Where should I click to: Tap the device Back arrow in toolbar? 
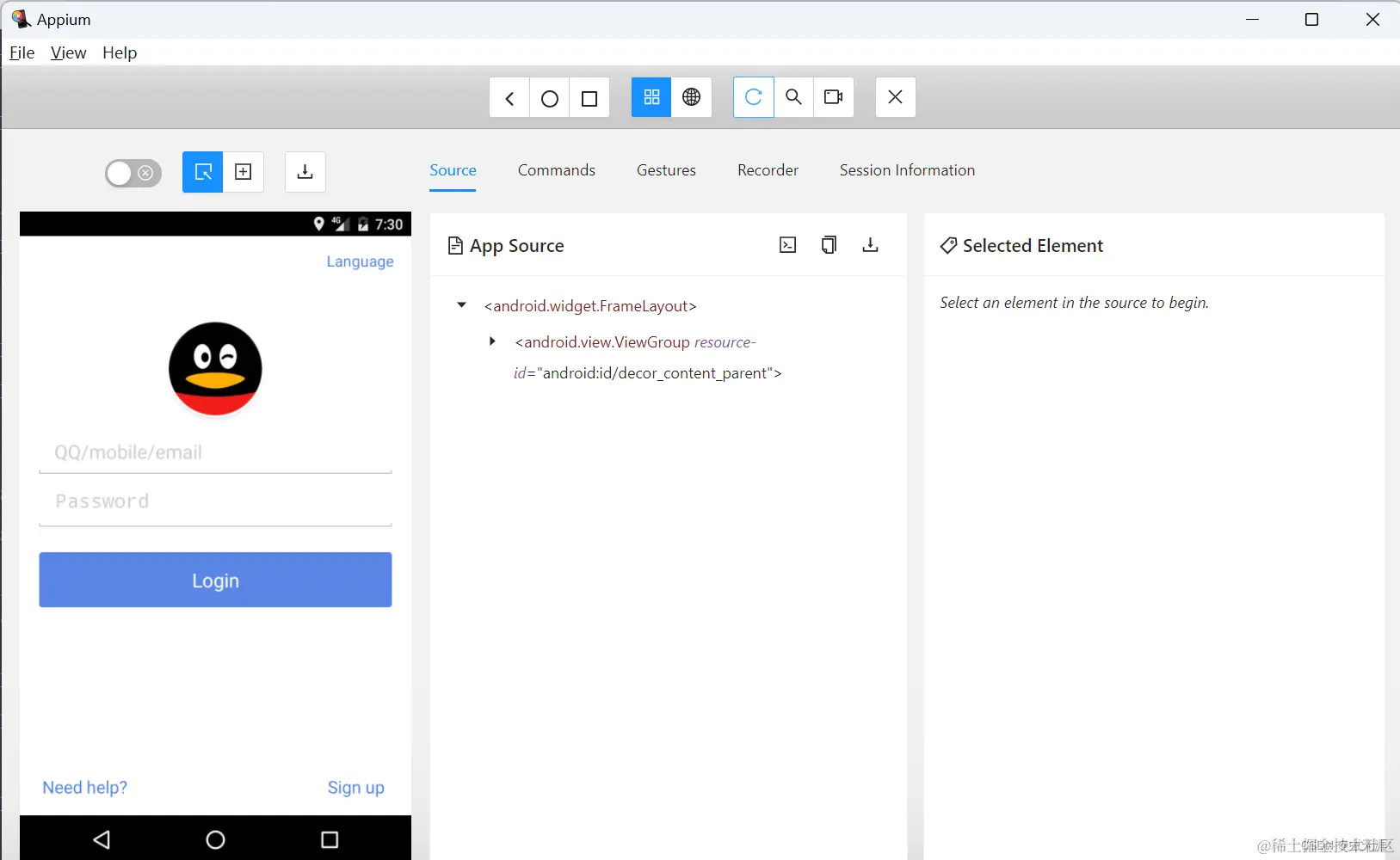coord(509,98)
